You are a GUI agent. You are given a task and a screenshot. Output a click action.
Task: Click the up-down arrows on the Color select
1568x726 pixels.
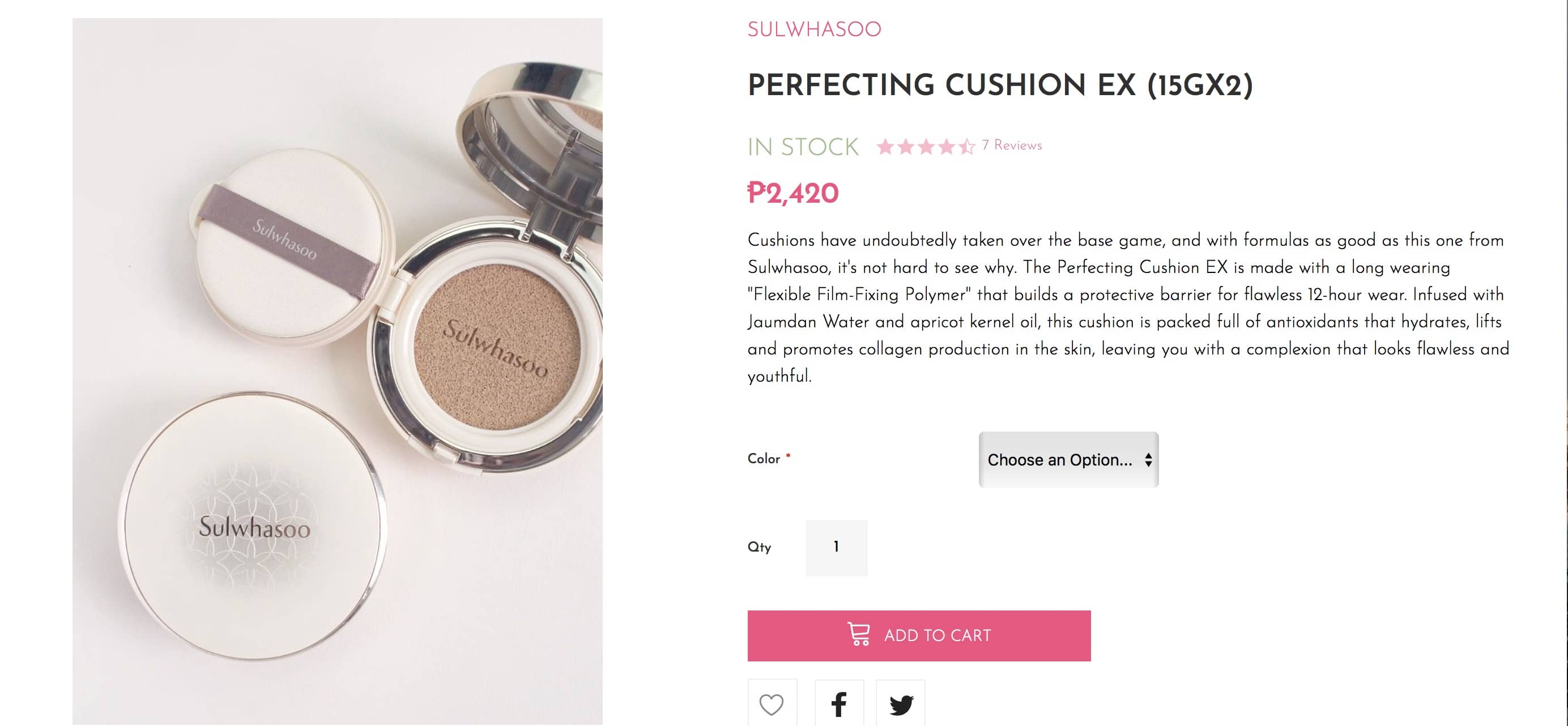click(x=1148, y=459)
